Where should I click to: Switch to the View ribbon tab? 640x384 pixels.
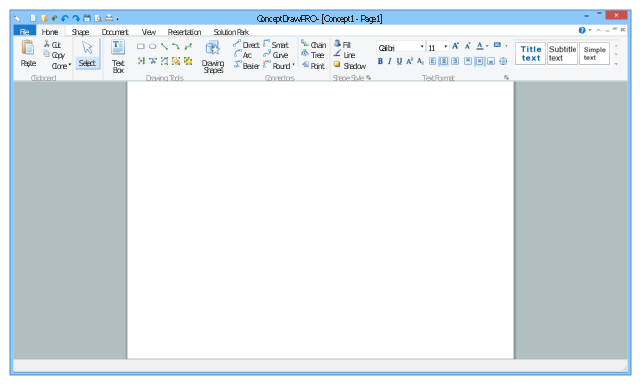coord(149,32)
